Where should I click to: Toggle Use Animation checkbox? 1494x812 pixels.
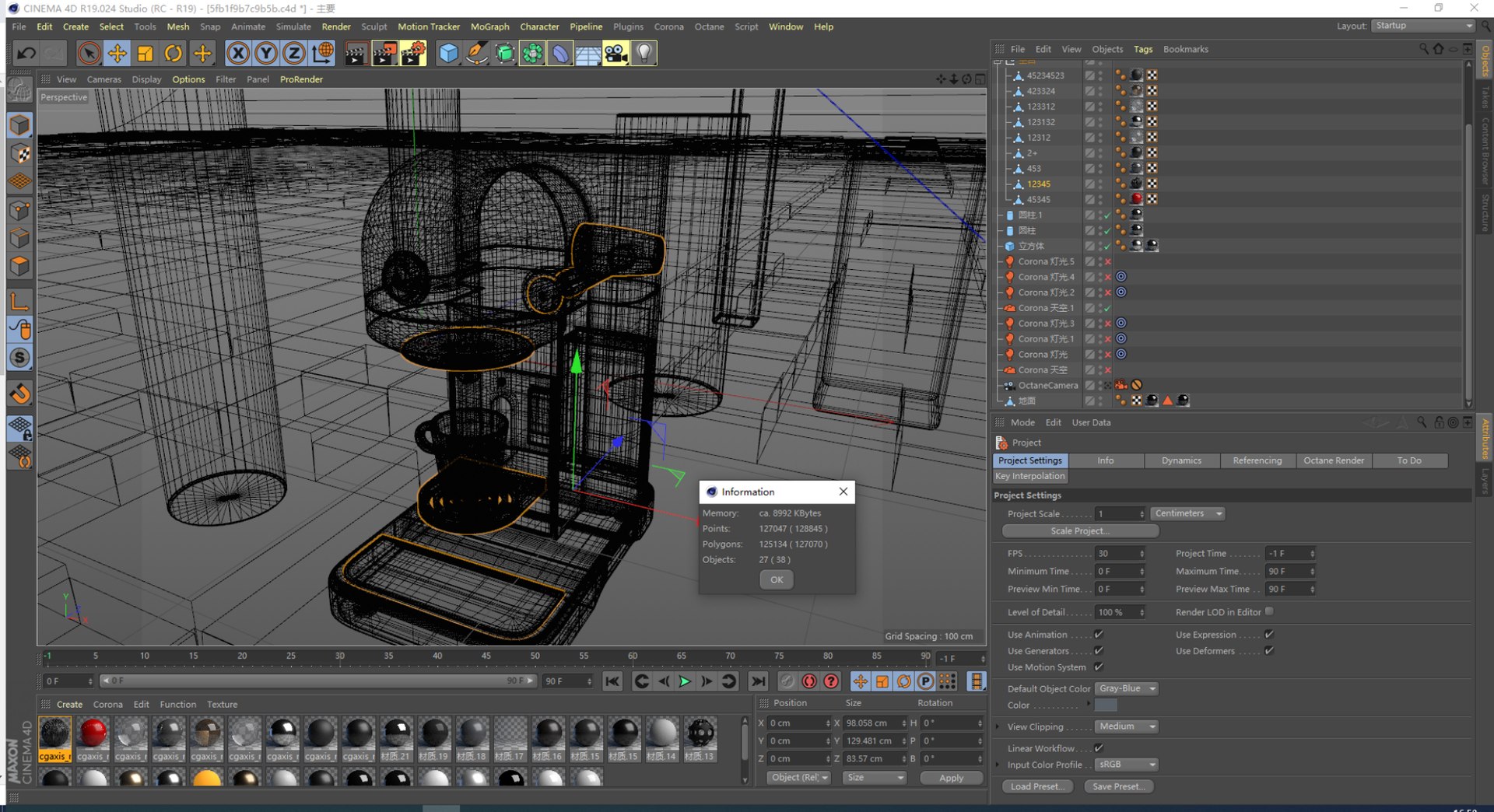tap(1099, 635)
